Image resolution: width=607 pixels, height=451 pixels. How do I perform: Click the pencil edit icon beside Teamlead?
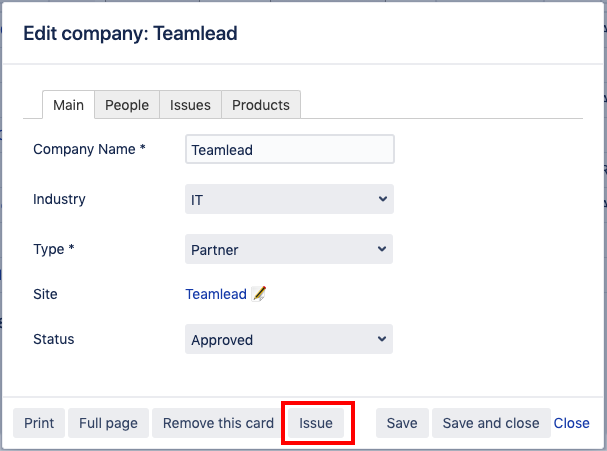tap(259, 294)
